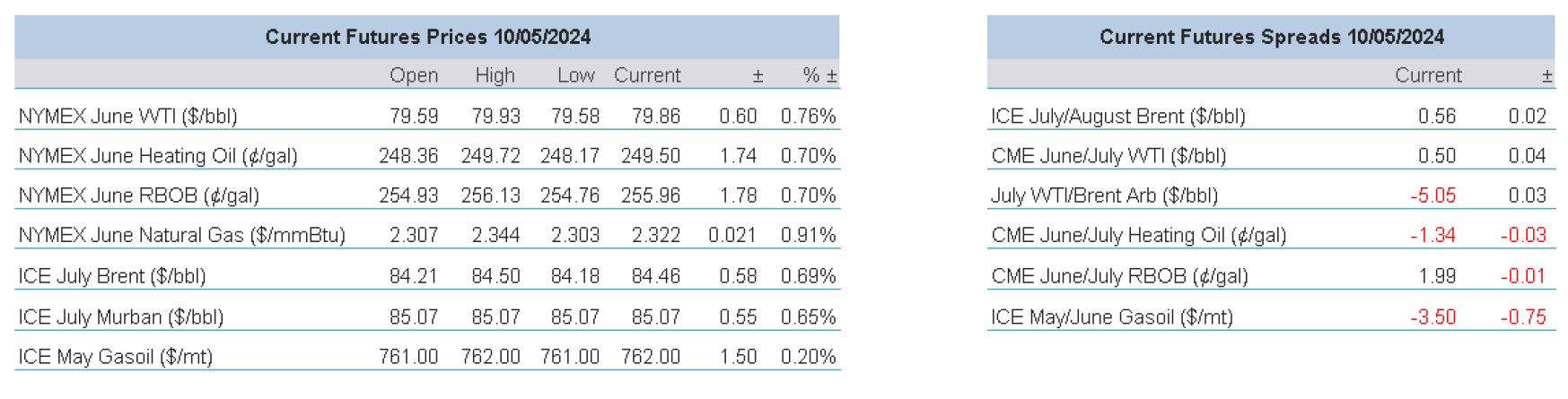Select the ICE July Murban row label

[x=121, y=317]
